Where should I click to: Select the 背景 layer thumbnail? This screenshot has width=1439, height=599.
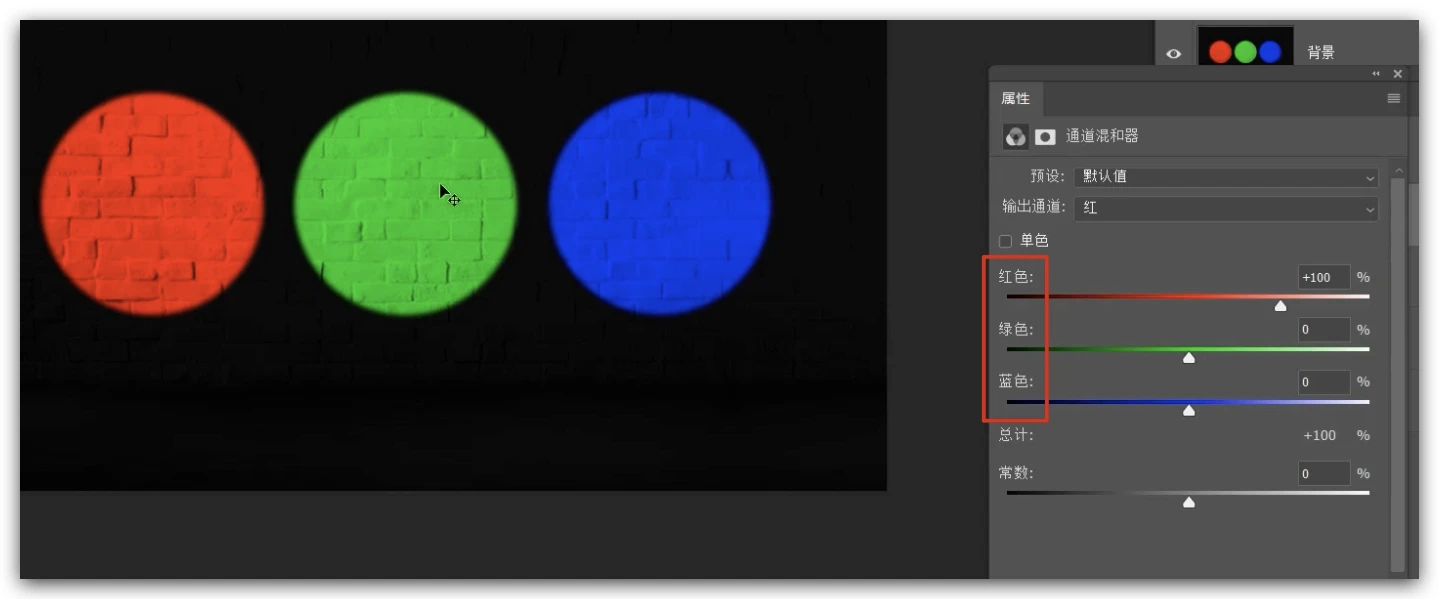[x=1245, y=52]
